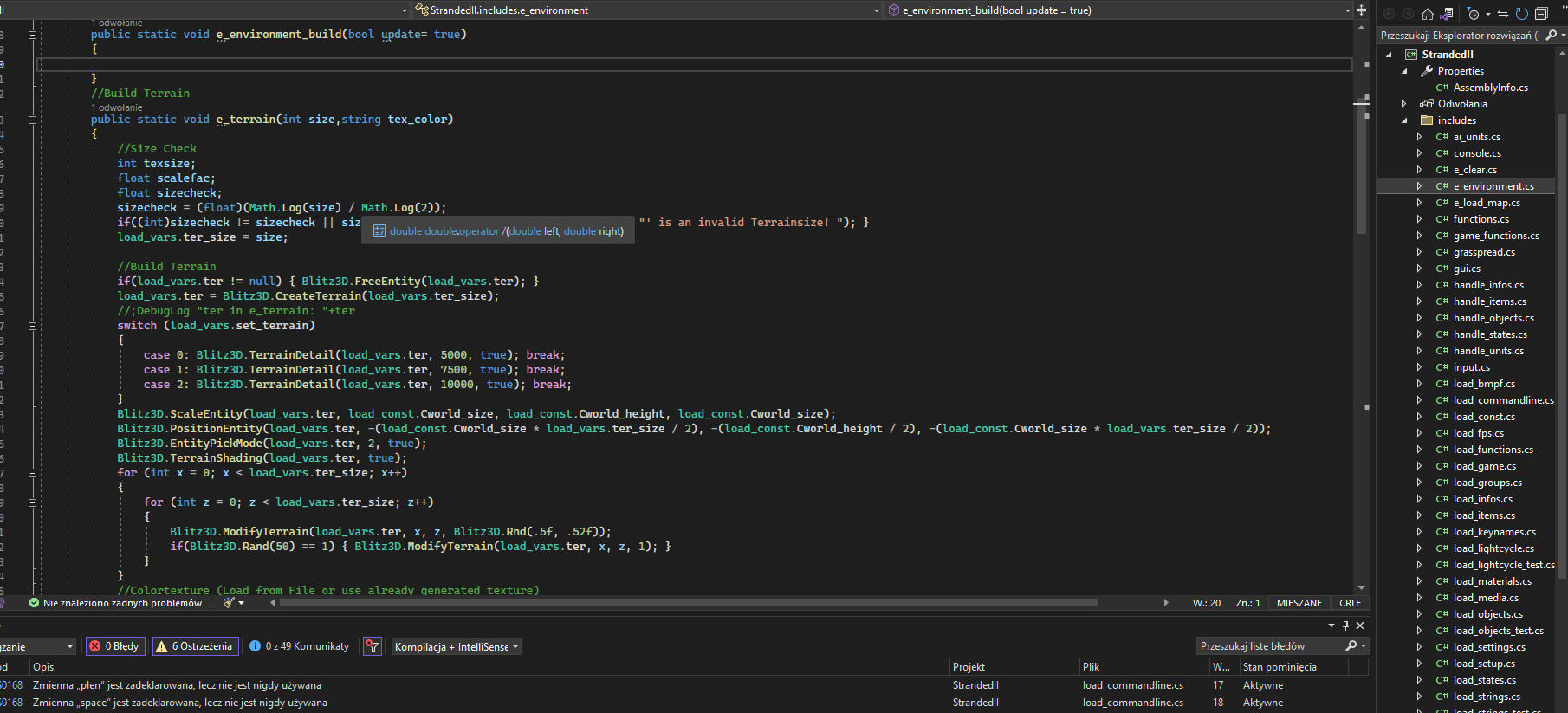The image size is (1568, 713).
Task: Click the green no-problems checkmark indicator
Action: tap(34, 603)
